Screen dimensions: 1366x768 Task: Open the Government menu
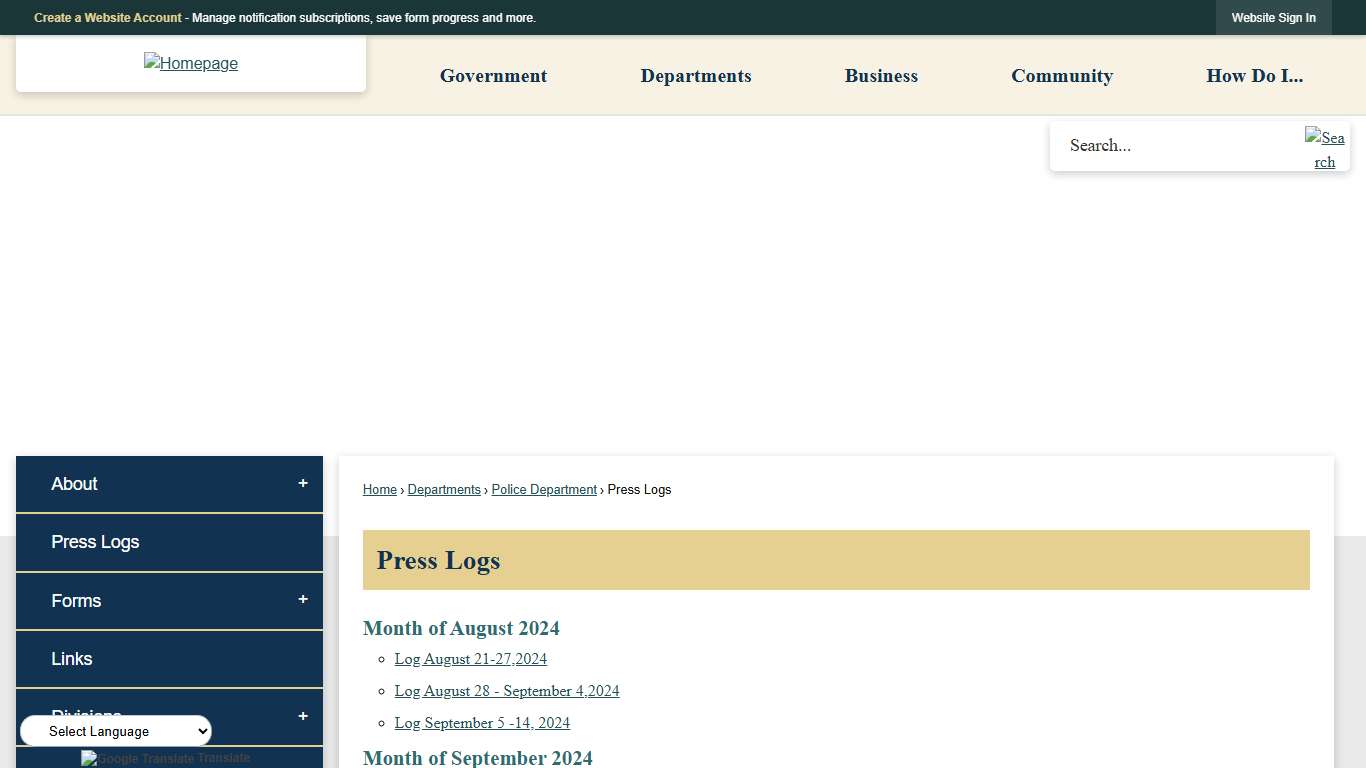coord(493,76)
